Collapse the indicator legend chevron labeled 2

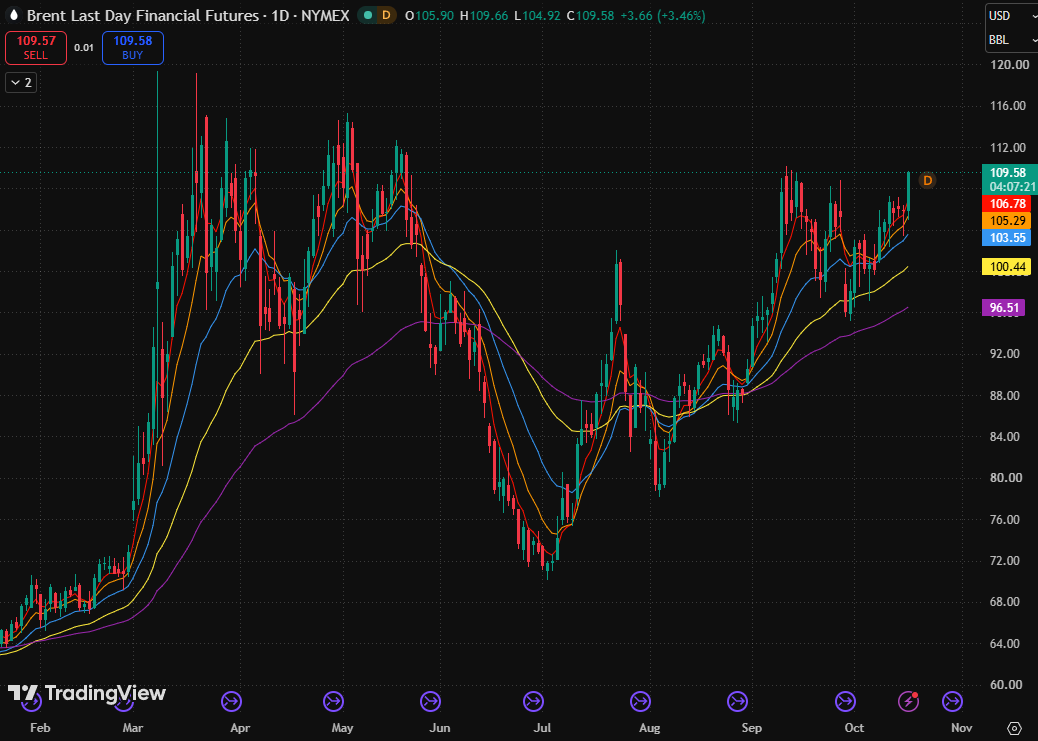21,83
